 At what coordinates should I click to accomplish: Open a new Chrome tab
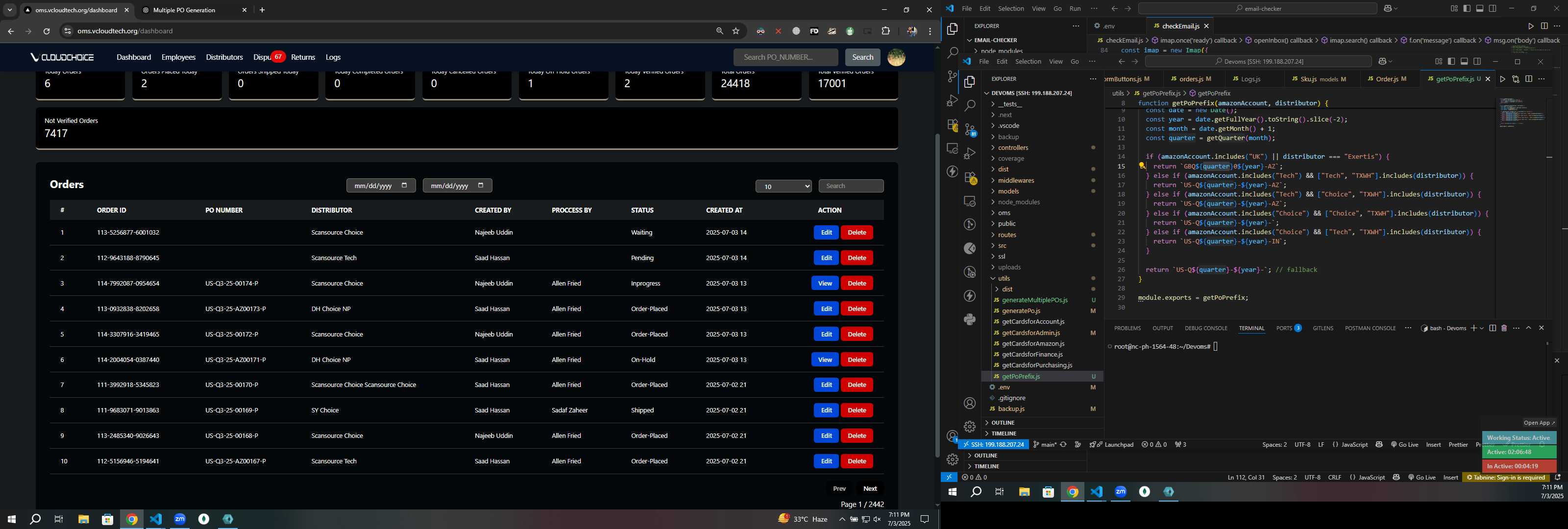click(x=262, y=10)
